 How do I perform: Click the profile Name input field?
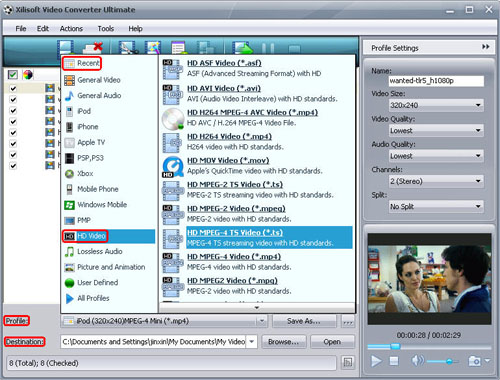click(x=436, y=81)
